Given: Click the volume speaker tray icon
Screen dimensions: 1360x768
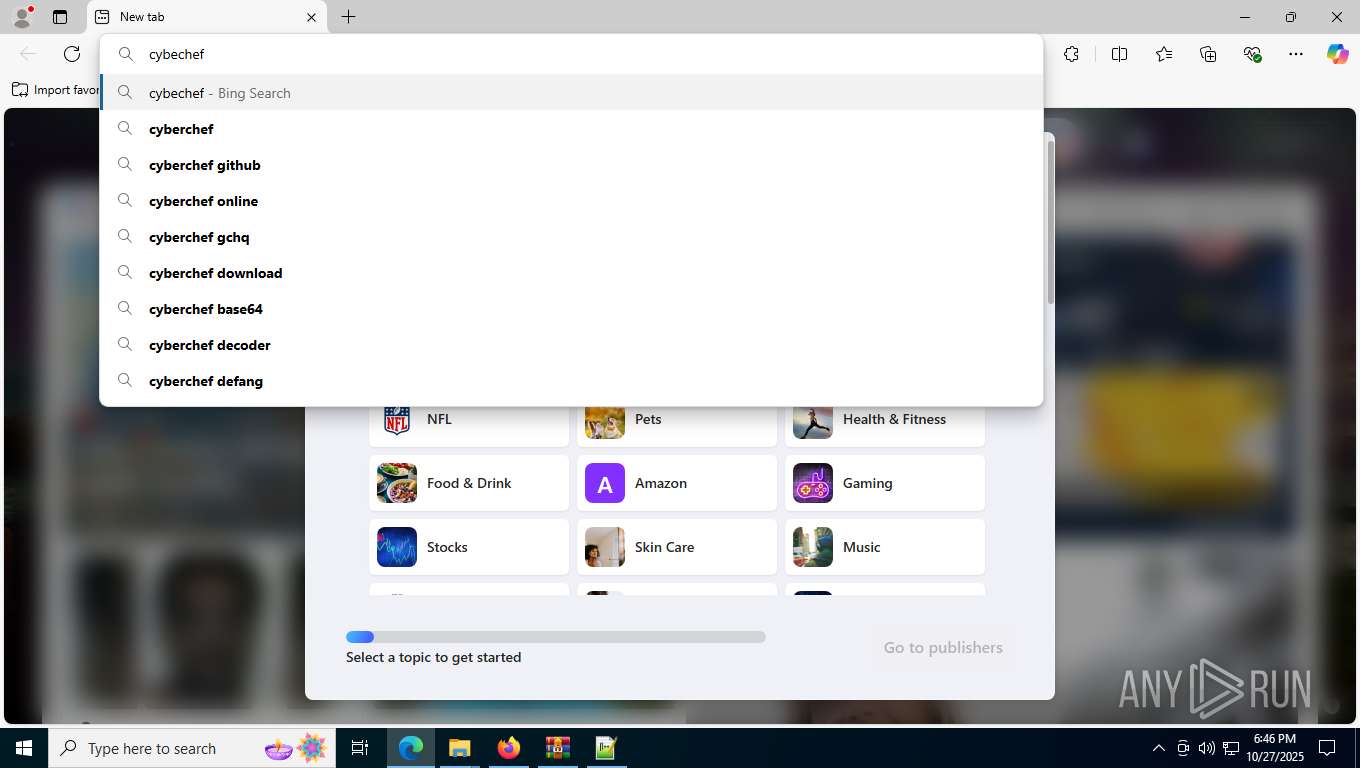Looking at the screenshot, I should point(1207,748).
